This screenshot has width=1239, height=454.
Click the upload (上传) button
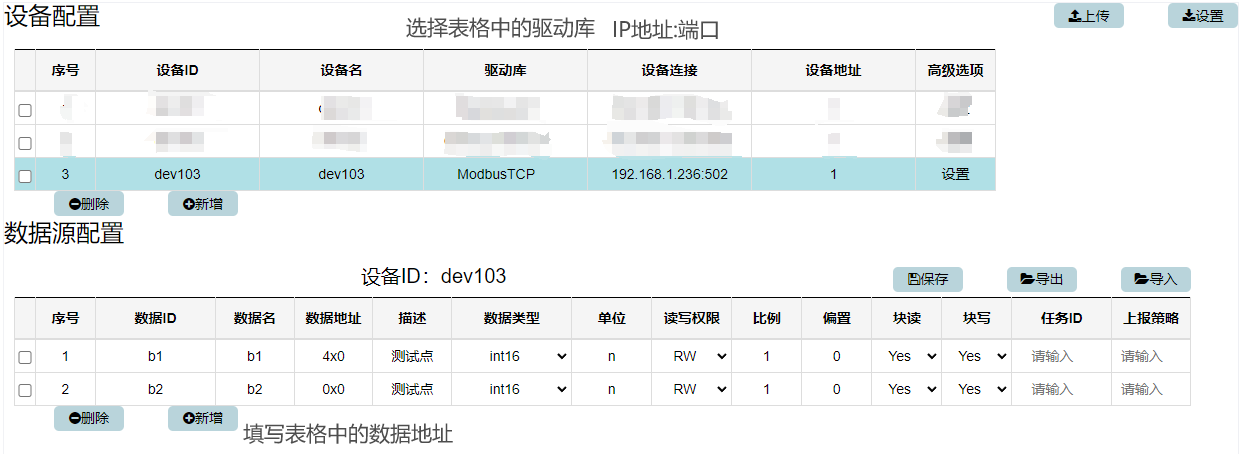click(1089, 16)
